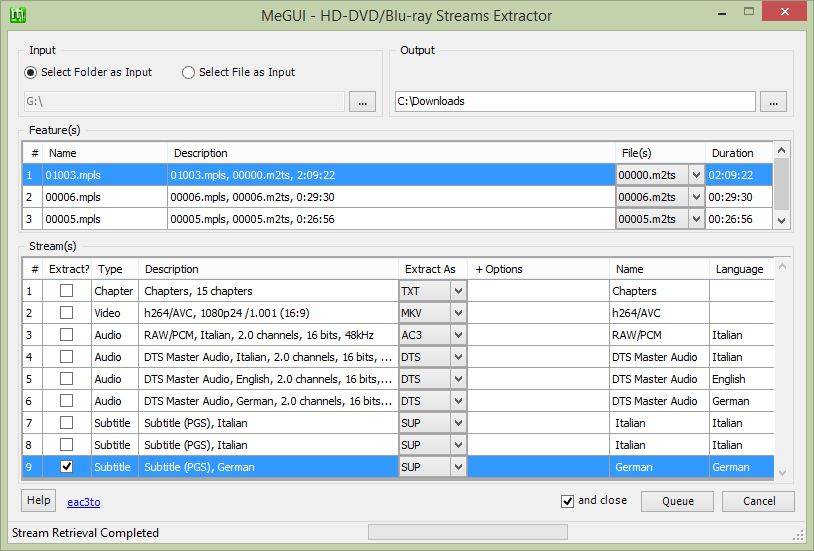
Task: Toggle the 'and close' checkbox
Action: 567,501
